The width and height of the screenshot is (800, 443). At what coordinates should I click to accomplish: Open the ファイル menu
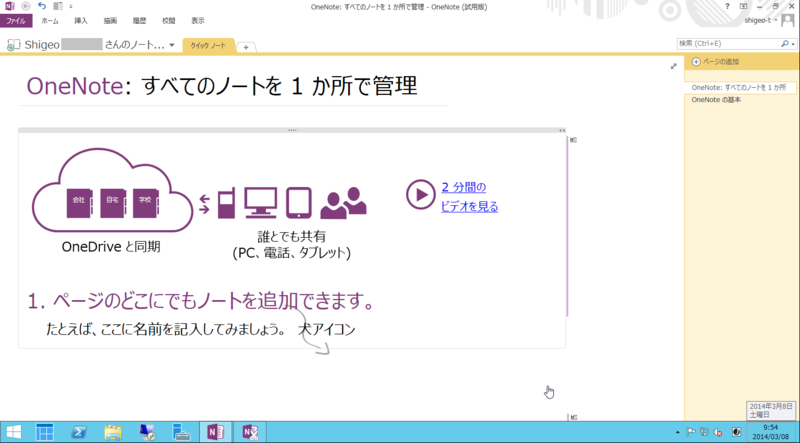pos(16,21)
